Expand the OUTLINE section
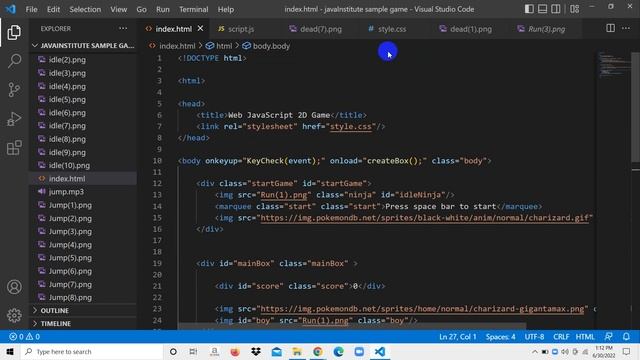Viewport: 640px width, 360px height. tap(83, 311)
